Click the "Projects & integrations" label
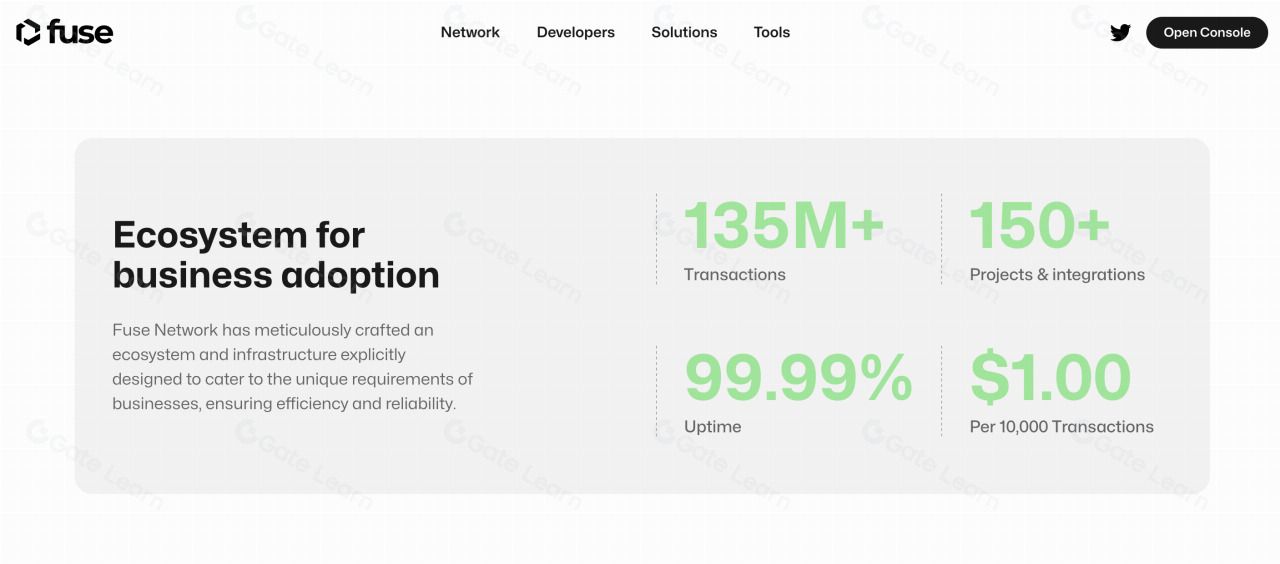 click(1057, 275)
